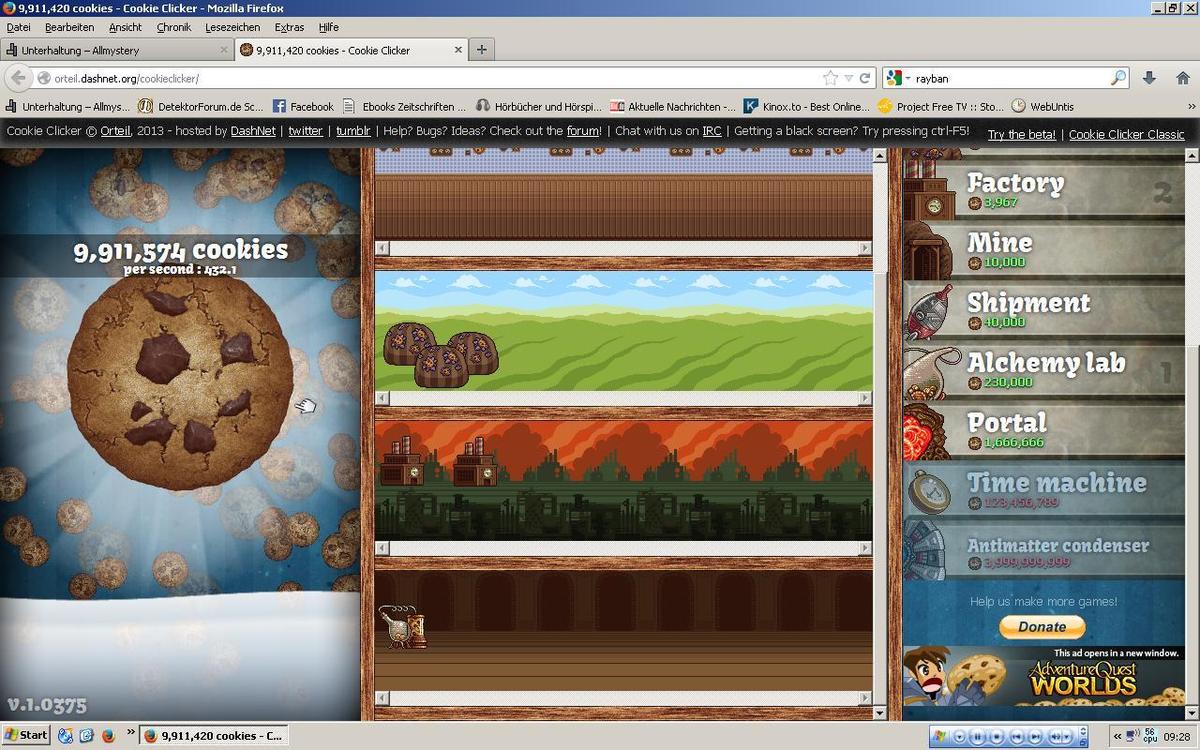Open the Bearbeiten menu
1200x750 pixels.
point(69,27)
